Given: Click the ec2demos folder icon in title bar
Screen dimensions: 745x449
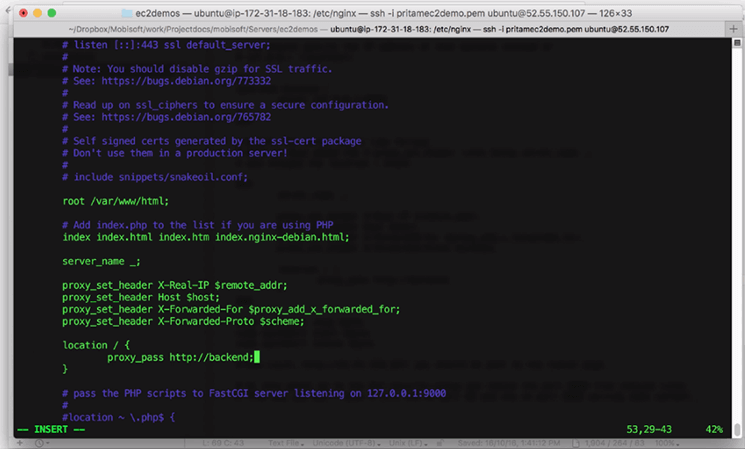Looking at the screenshot, I should (127, 13).
